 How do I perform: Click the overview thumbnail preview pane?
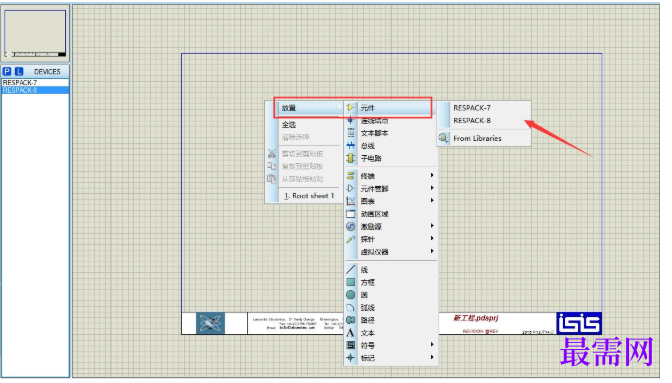click(x=35, y=33)
